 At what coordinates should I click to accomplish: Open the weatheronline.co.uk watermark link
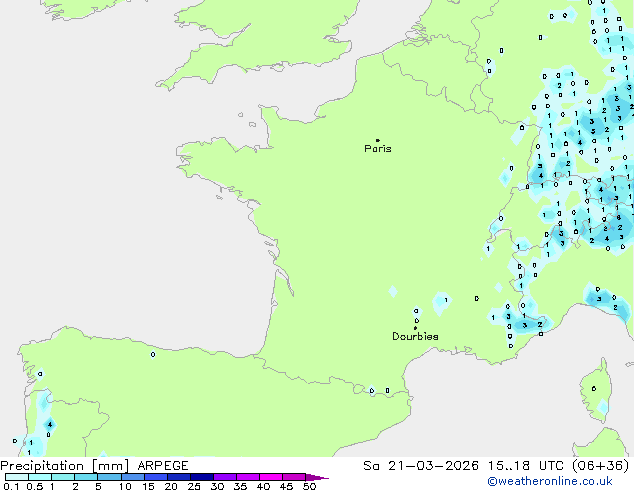571,482
